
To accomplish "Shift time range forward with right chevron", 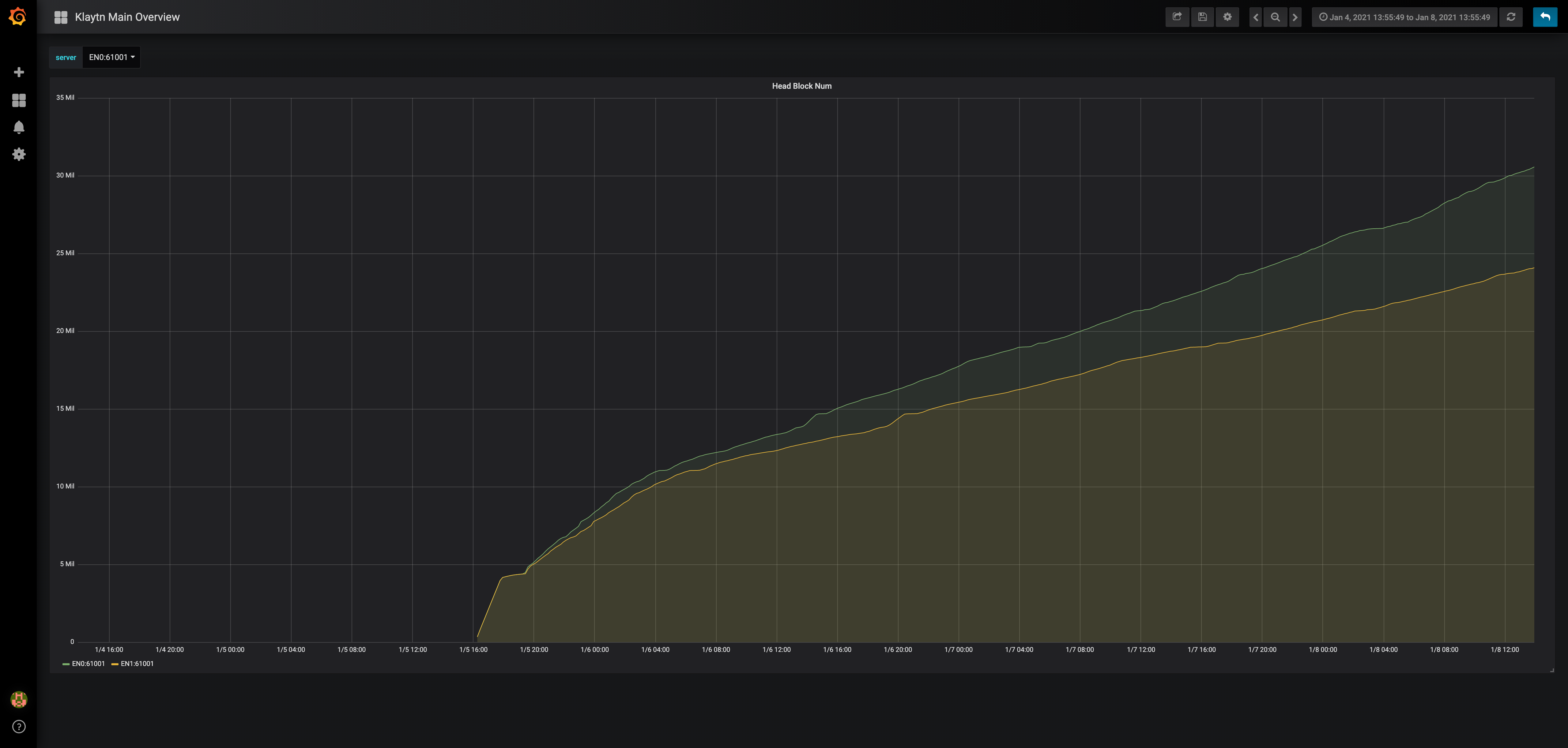I will [x=1295, y=17].
